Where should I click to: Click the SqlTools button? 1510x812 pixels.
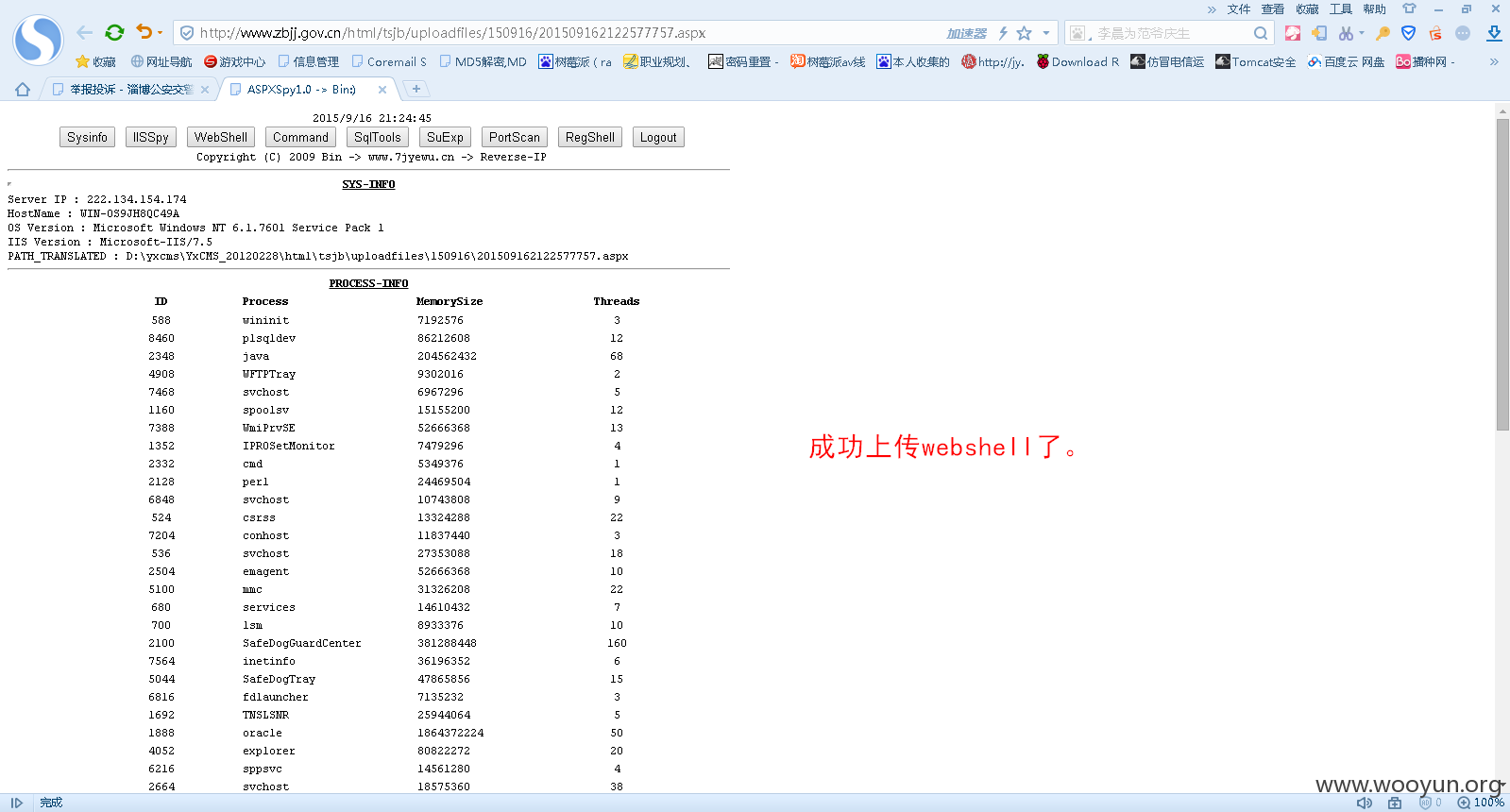click(378, 137)
